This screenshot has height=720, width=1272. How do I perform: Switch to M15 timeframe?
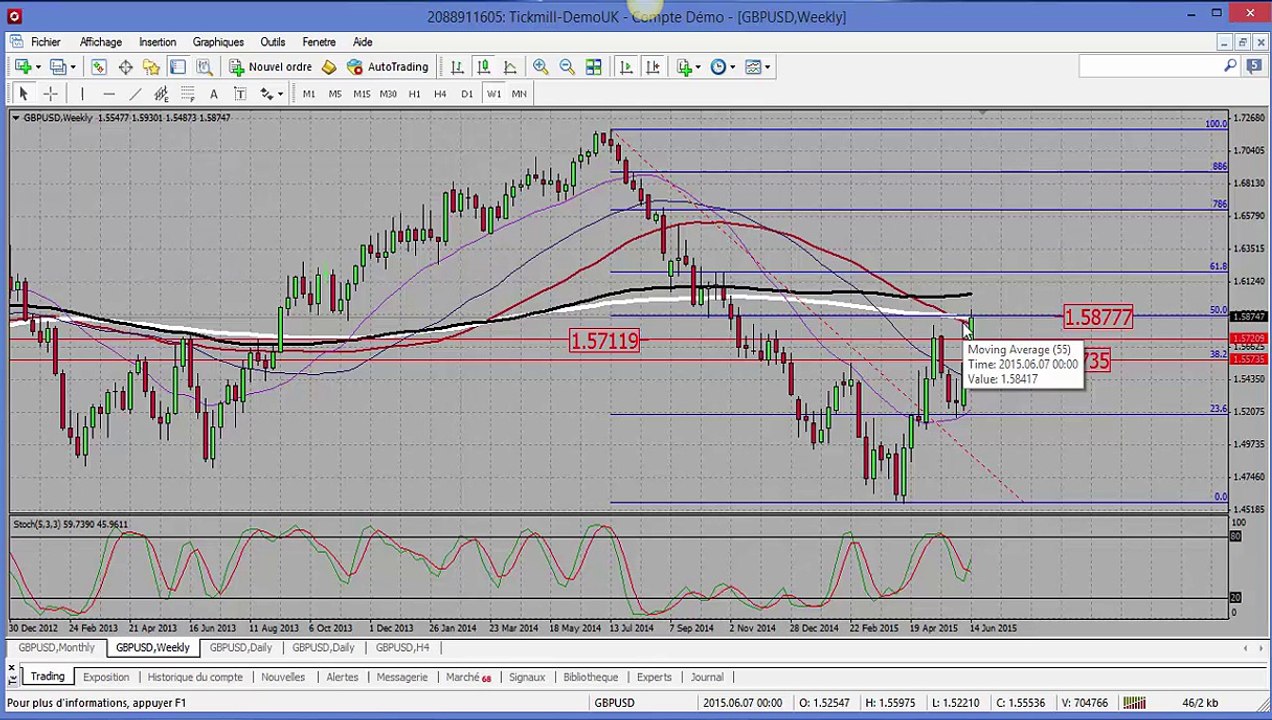pyautogui.click(x=361, y=94)
